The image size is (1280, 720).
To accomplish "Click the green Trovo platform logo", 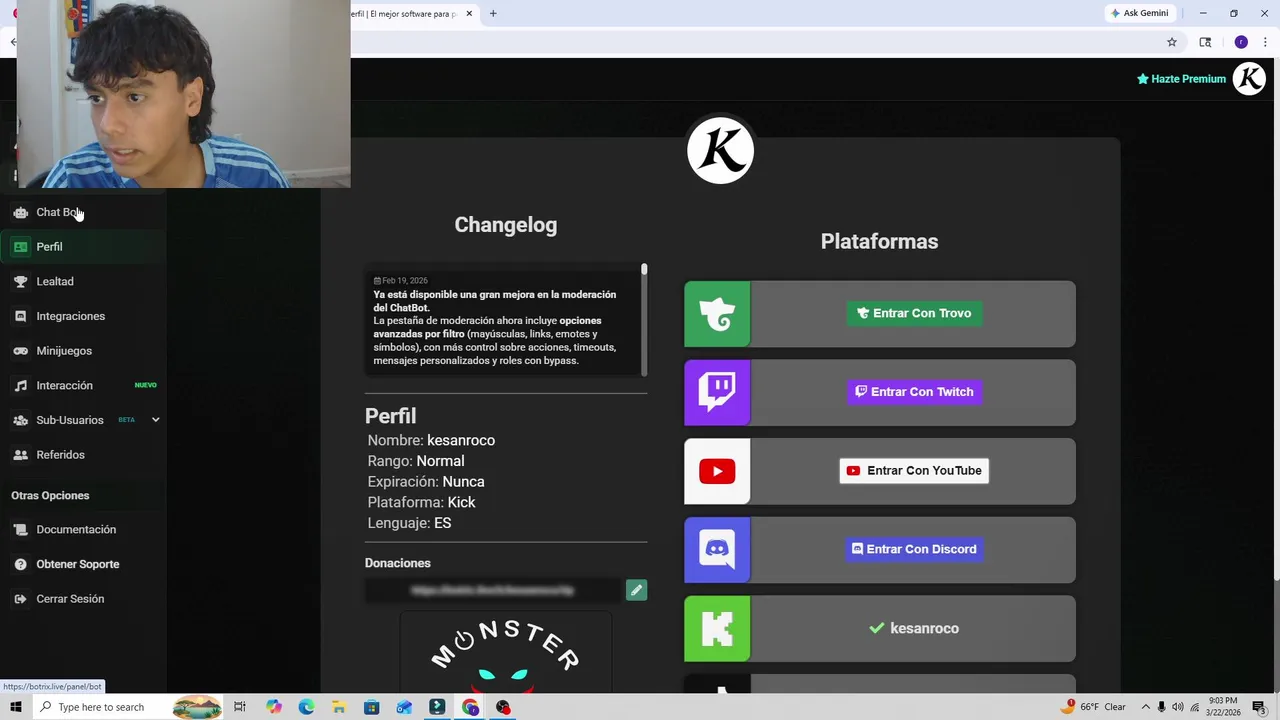I will click(x=717, y=314).
